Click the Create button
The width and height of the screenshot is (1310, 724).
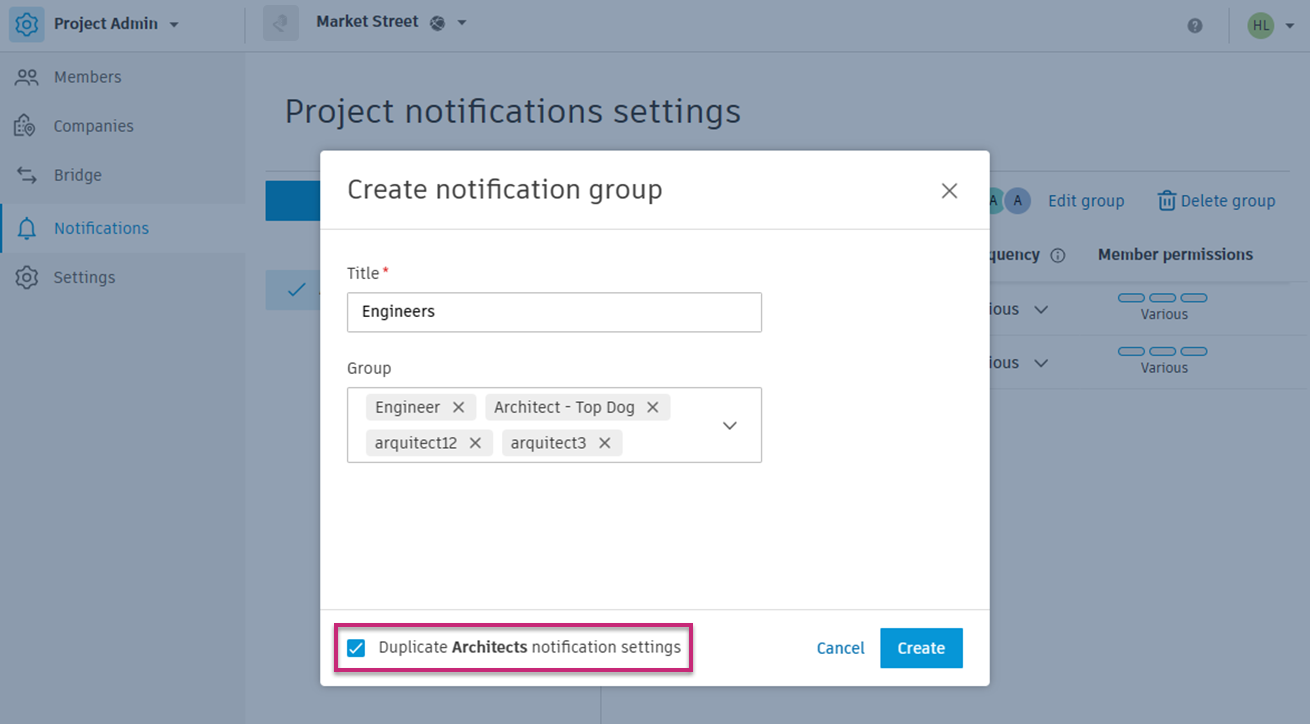coord(920,648)
